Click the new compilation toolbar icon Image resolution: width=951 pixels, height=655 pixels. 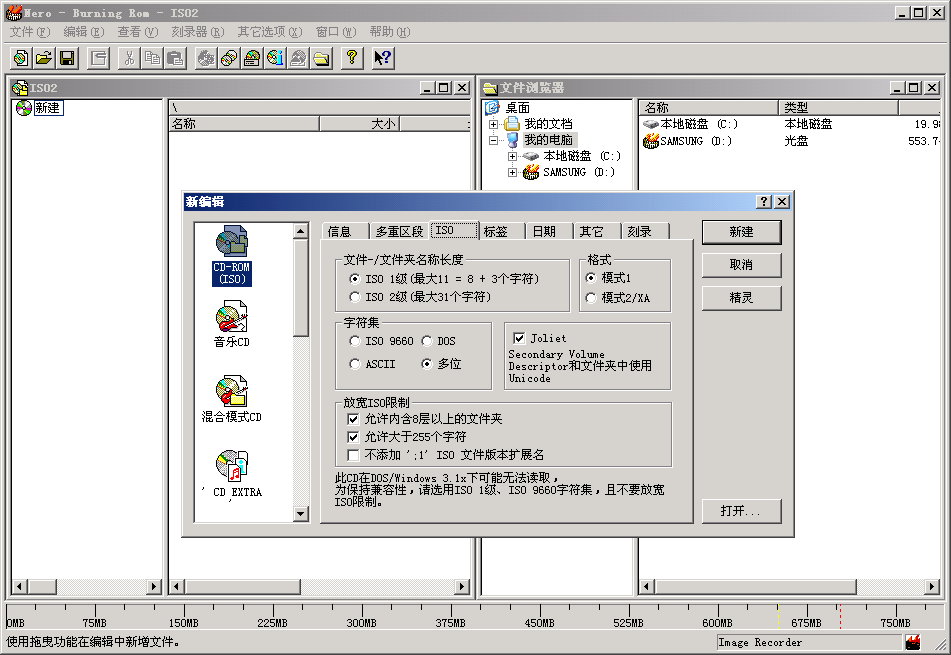click(x=21, y=58)
